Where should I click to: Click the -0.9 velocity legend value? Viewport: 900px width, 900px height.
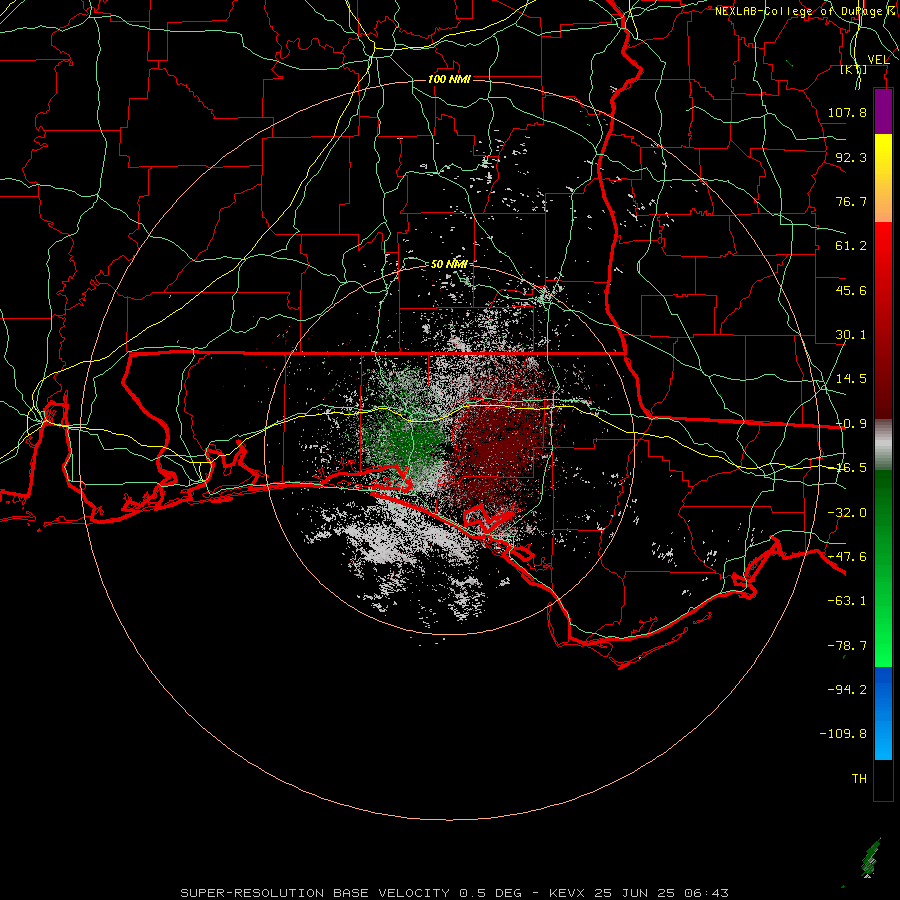(851, 424)
